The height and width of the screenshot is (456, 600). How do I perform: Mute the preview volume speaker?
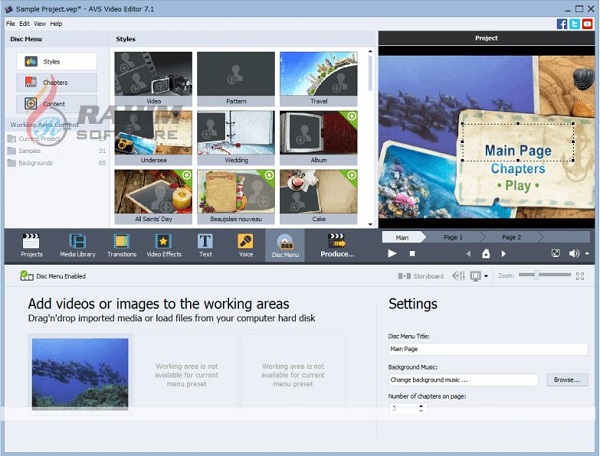tap(575, 254)
